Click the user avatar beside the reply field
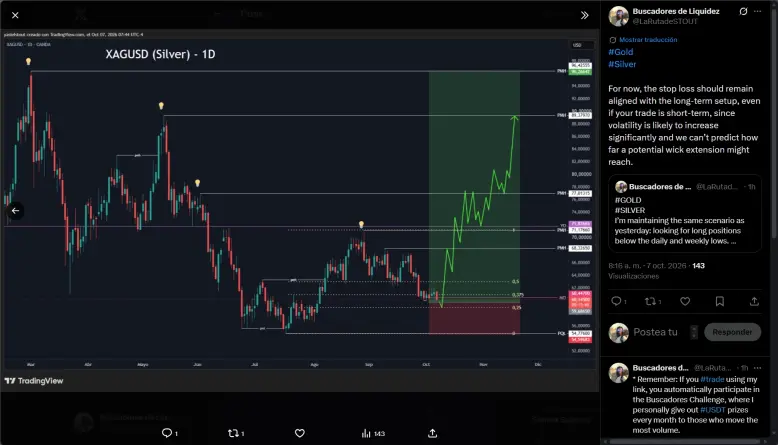Screen dimensions: 778x445 (x=619, y=333)
